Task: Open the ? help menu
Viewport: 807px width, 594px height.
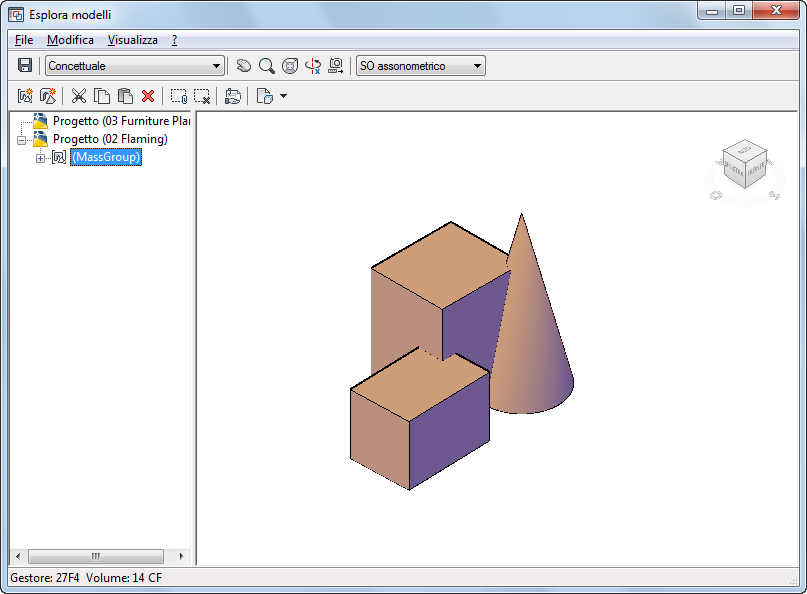Action: tap(174, 40)
